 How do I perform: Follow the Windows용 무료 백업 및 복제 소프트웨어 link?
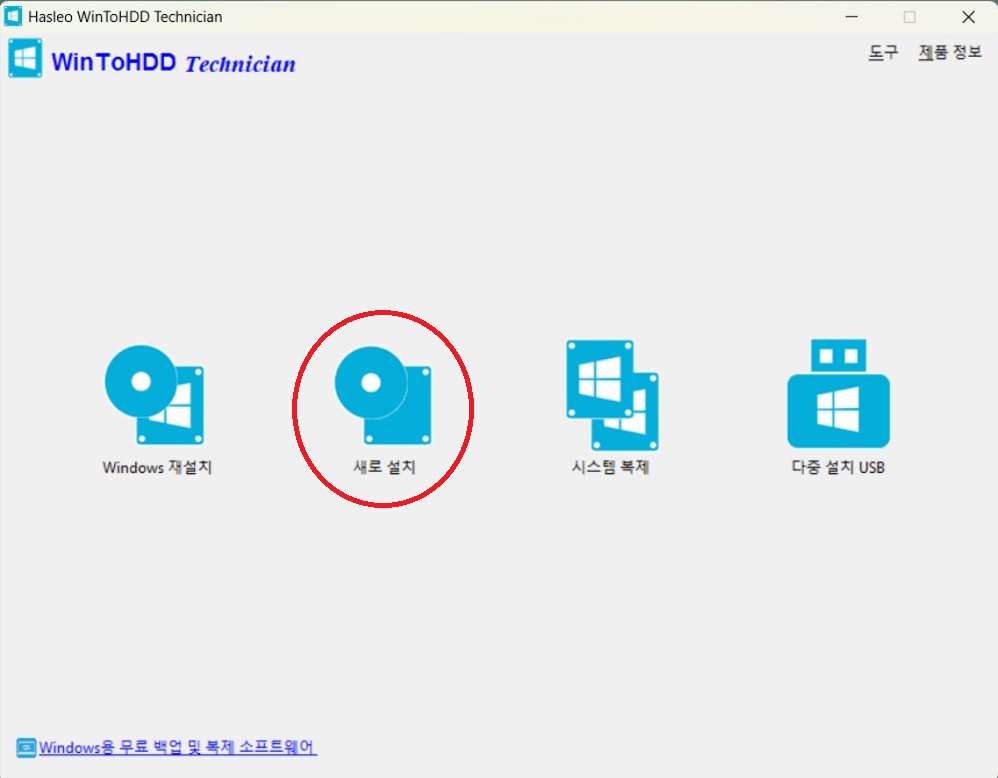(178, 747)
